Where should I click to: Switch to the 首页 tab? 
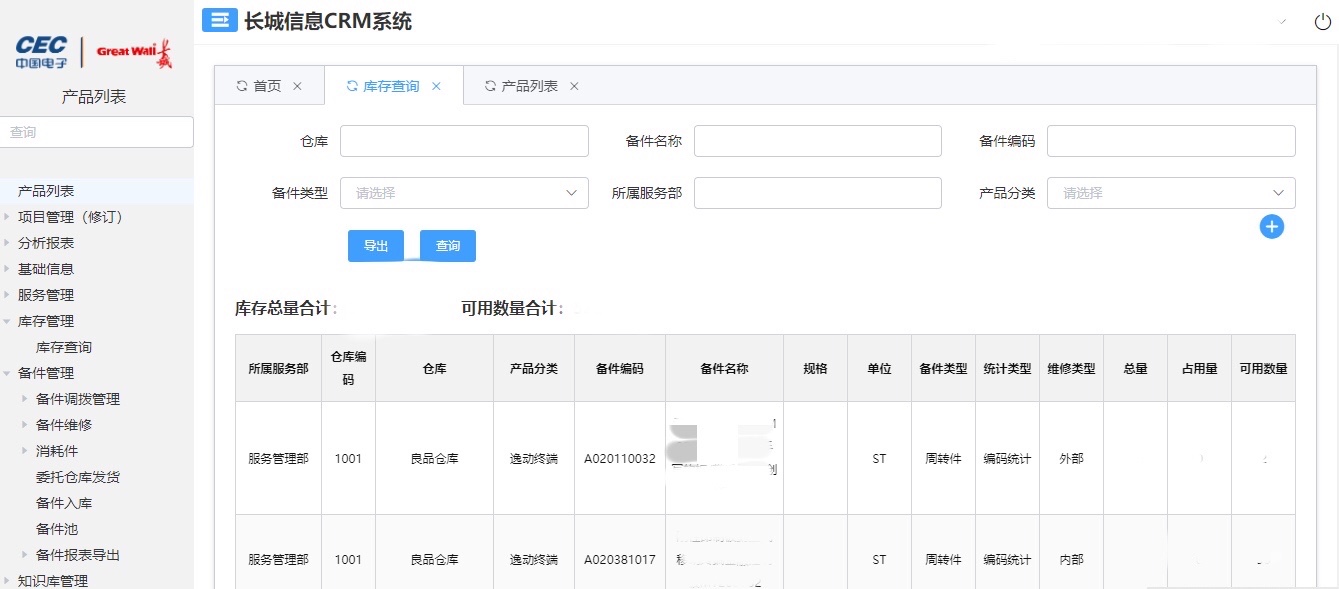point(267,86)
